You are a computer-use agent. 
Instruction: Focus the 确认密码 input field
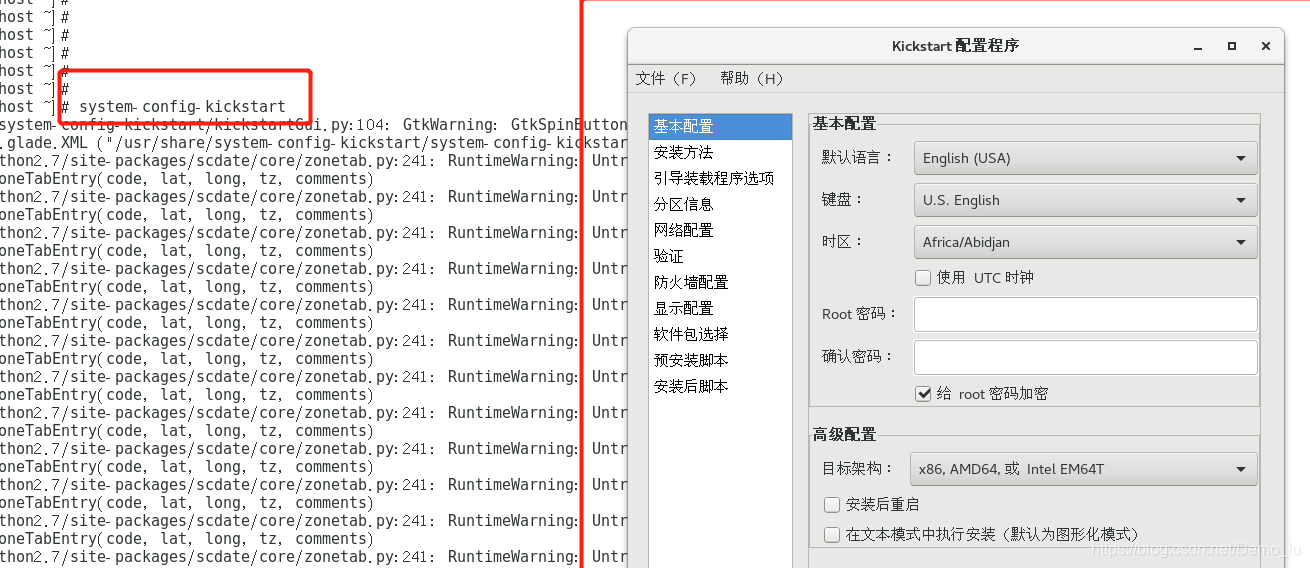pos(1085,357)
